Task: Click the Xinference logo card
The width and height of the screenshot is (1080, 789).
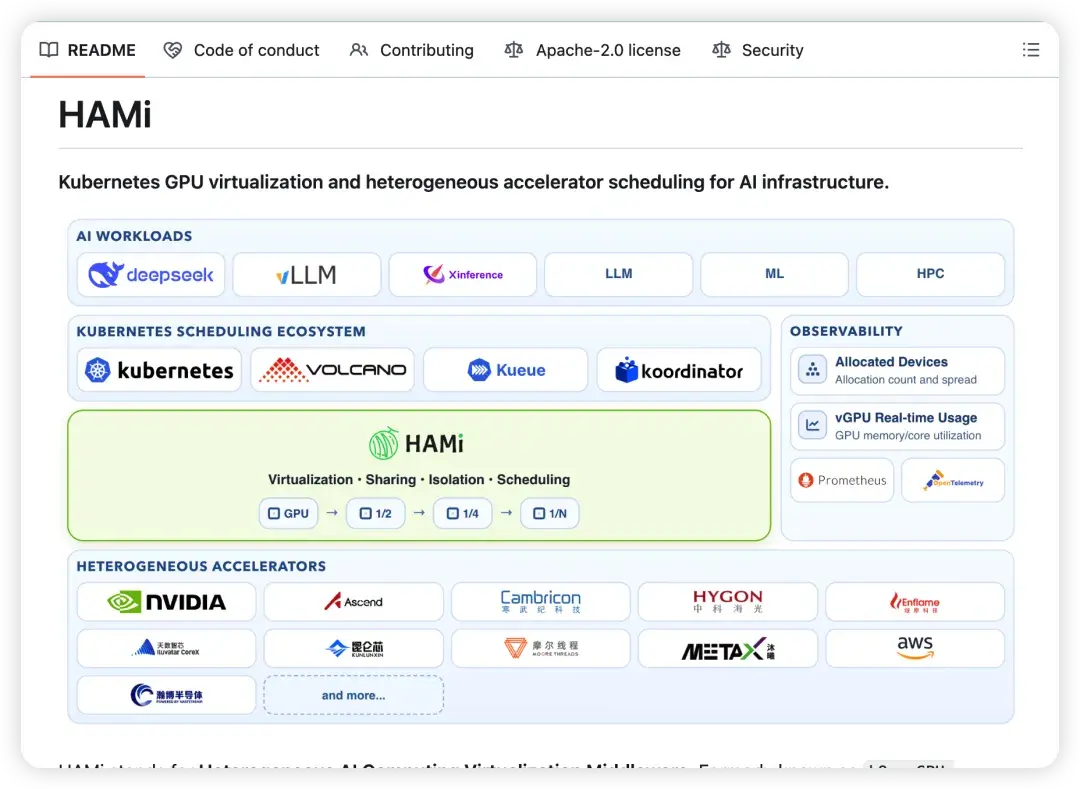Action: pos(462,275)
